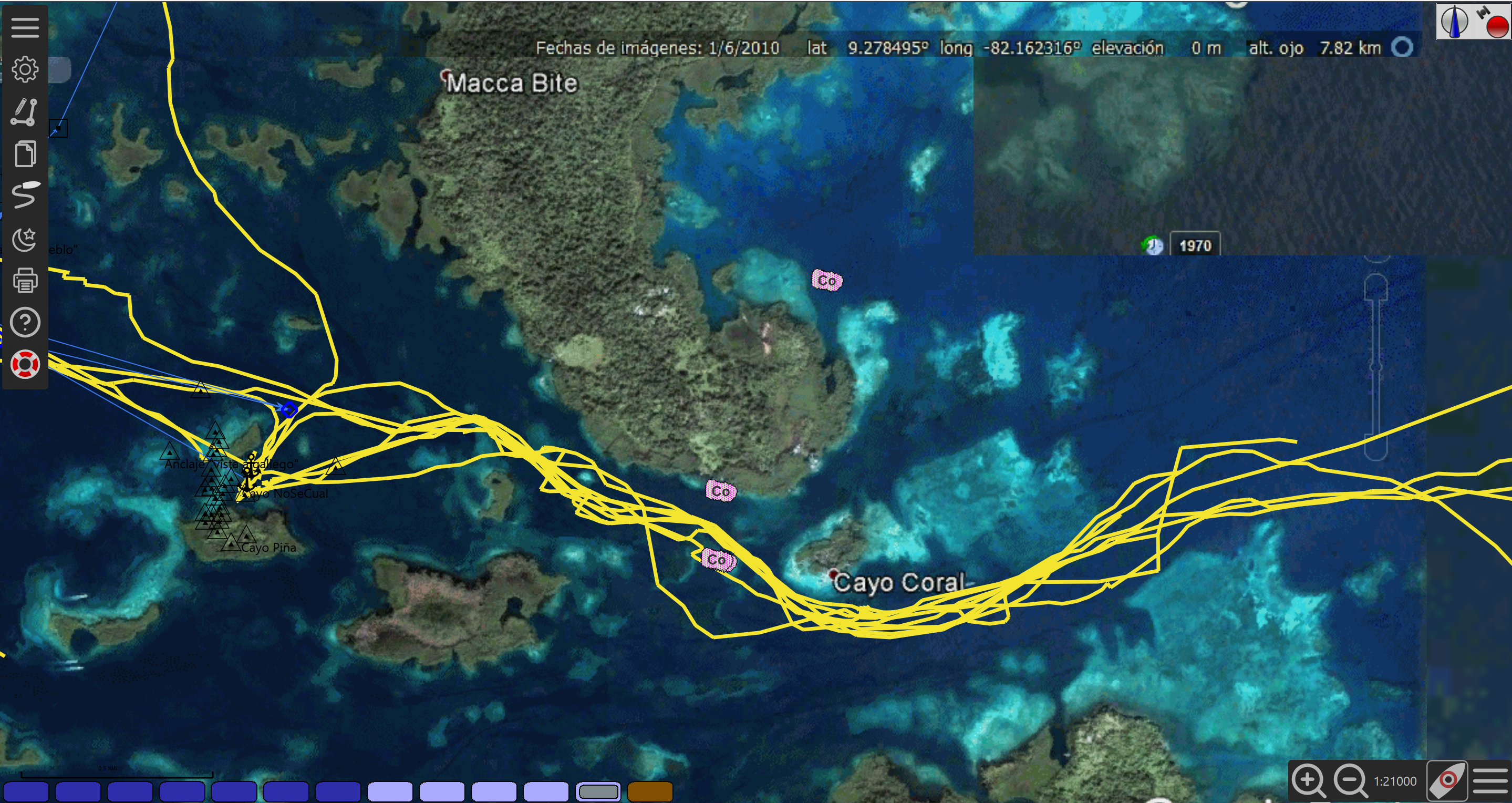Toggle auto-follow ship mode button
The image size is (1512, 803).
click(1447, 781)
